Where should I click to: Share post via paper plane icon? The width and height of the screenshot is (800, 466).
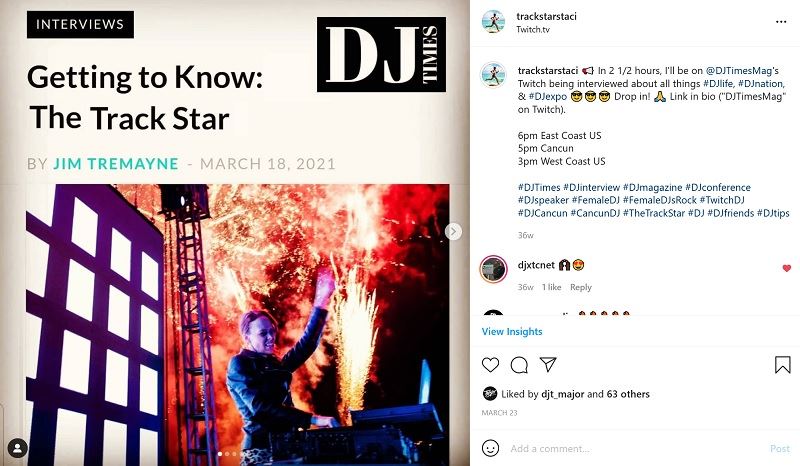click(548, 364)
